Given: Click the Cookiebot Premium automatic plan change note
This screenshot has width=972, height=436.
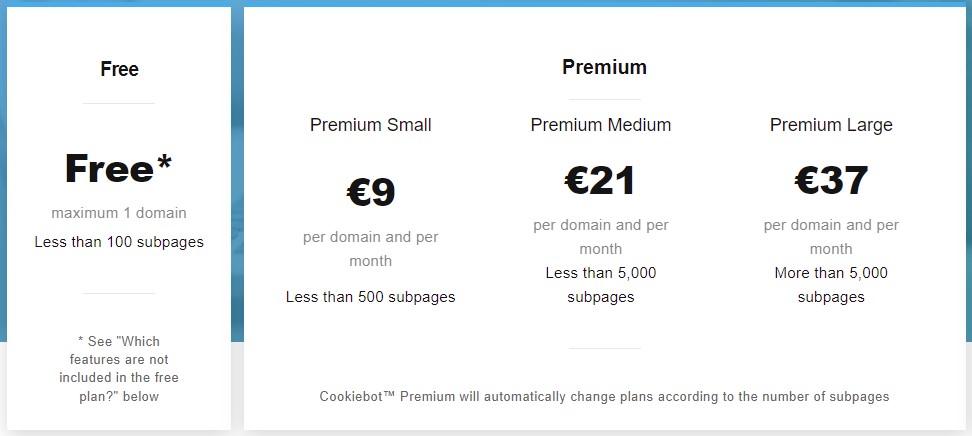Looking at the screenshot, I should tap(604, 397).
